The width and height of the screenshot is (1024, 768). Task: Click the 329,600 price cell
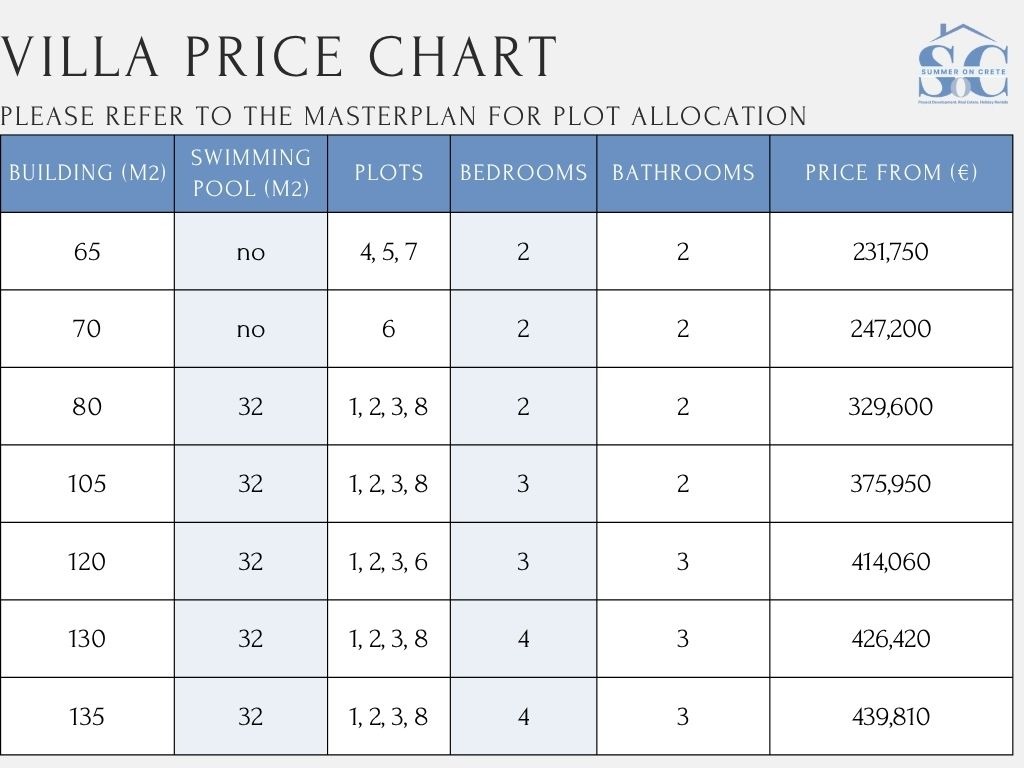click(x=891, y=407)
